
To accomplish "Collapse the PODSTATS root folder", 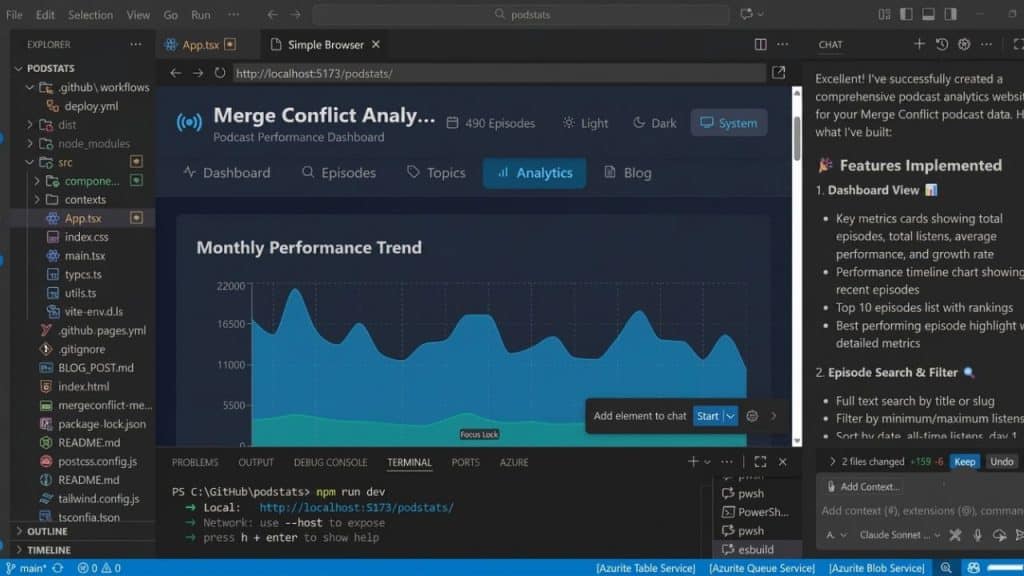I will [x=18, y=68].
